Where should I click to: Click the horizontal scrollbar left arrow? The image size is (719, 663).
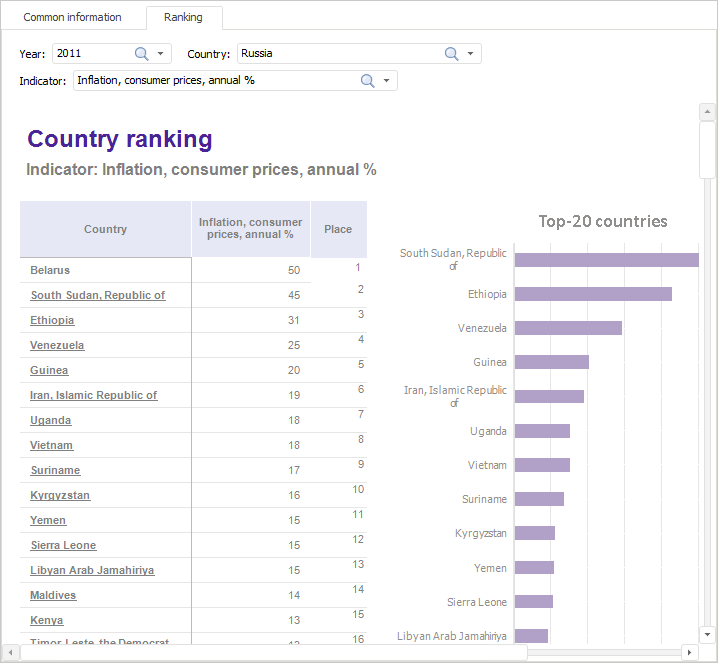coord(11,652)
